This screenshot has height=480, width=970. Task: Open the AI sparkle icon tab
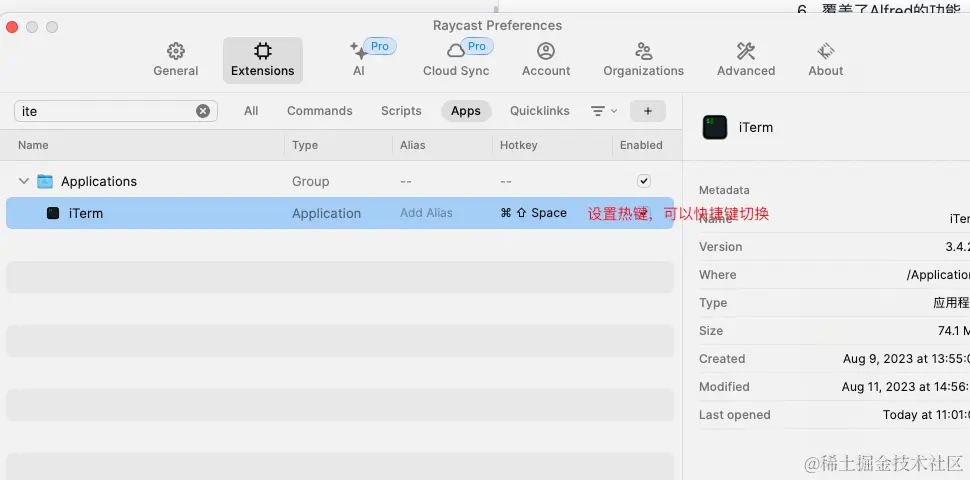[358, 51]
